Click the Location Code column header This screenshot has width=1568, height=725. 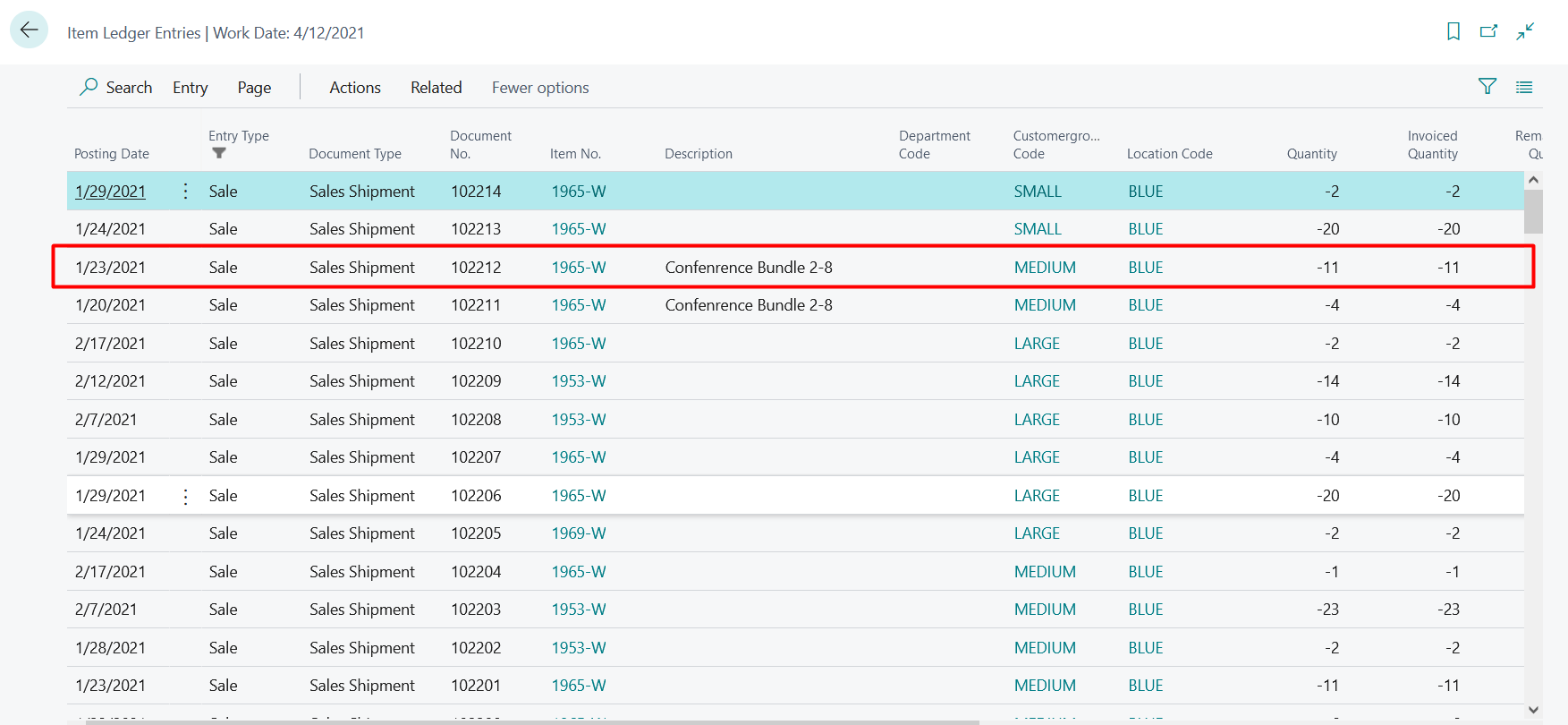click(x=1169, y=154)
